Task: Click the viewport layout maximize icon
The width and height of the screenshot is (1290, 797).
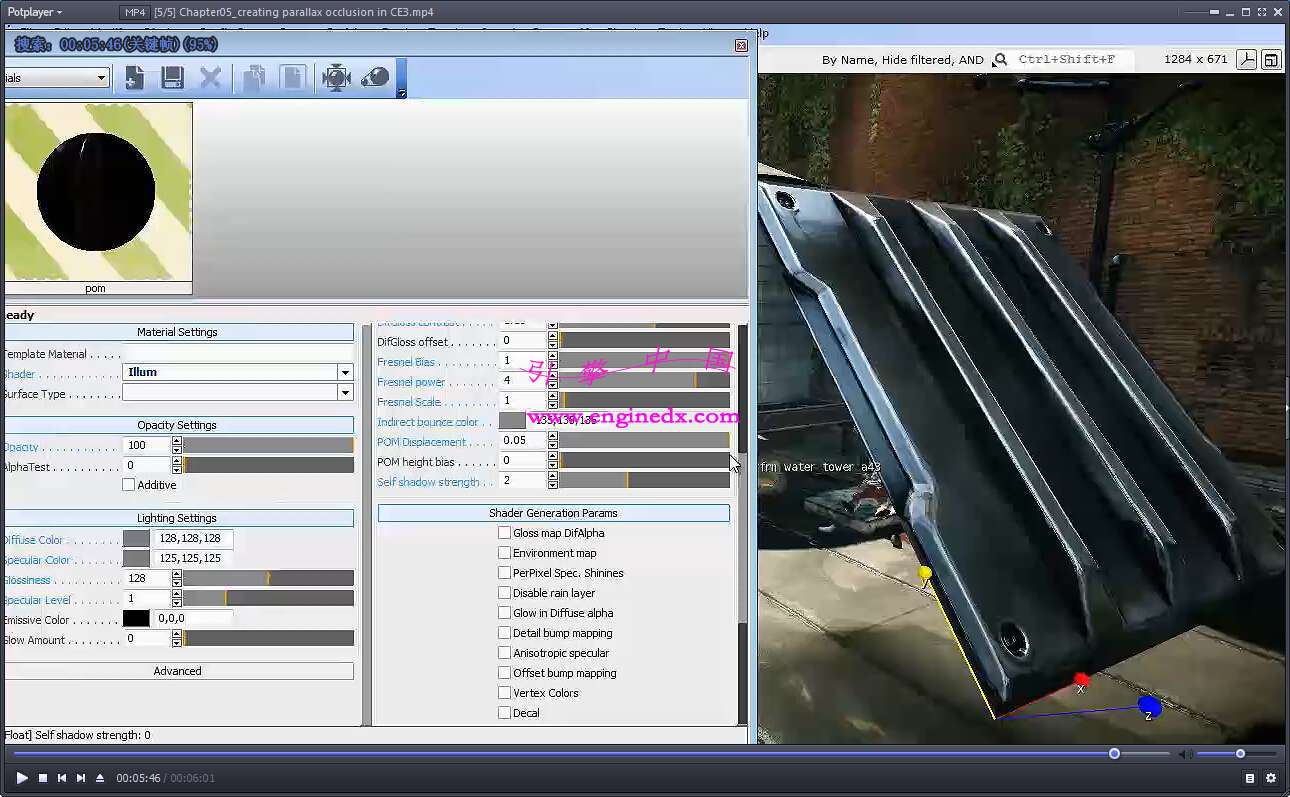Action: (x=1271, y=60)
